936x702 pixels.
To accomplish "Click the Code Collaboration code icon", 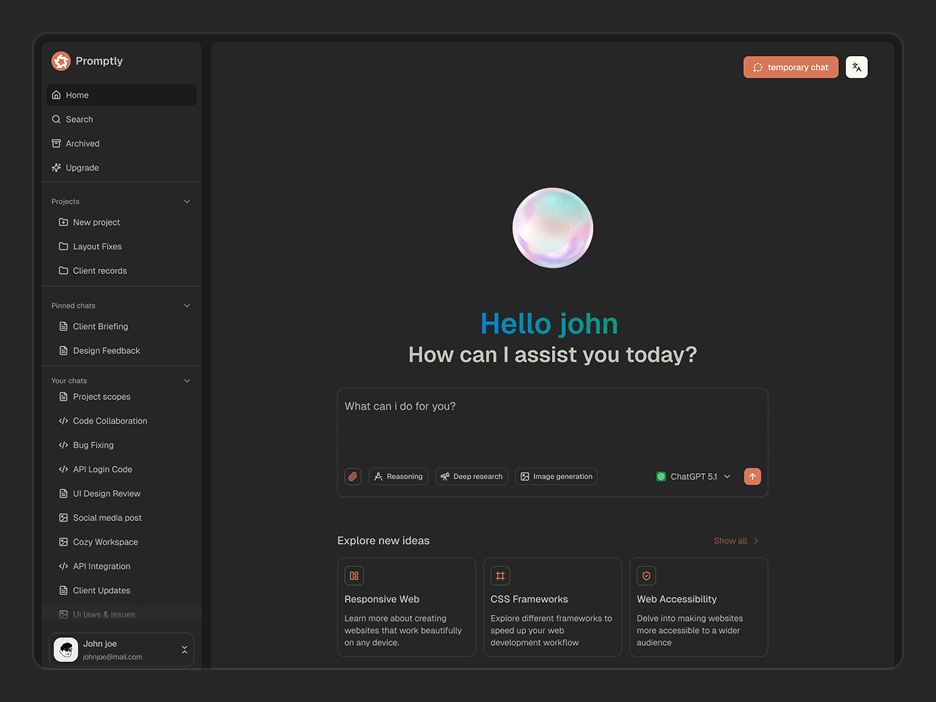I will tap(63, 421).
